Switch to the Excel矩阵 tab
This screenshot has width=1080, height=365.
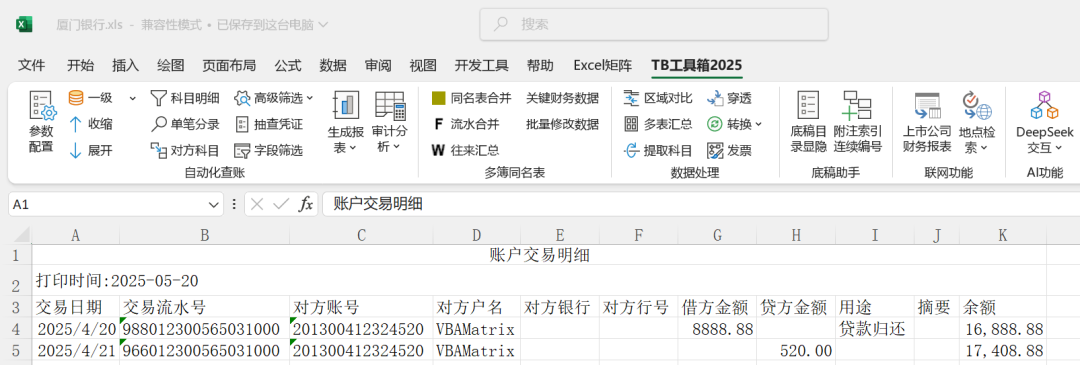point(603,66)
